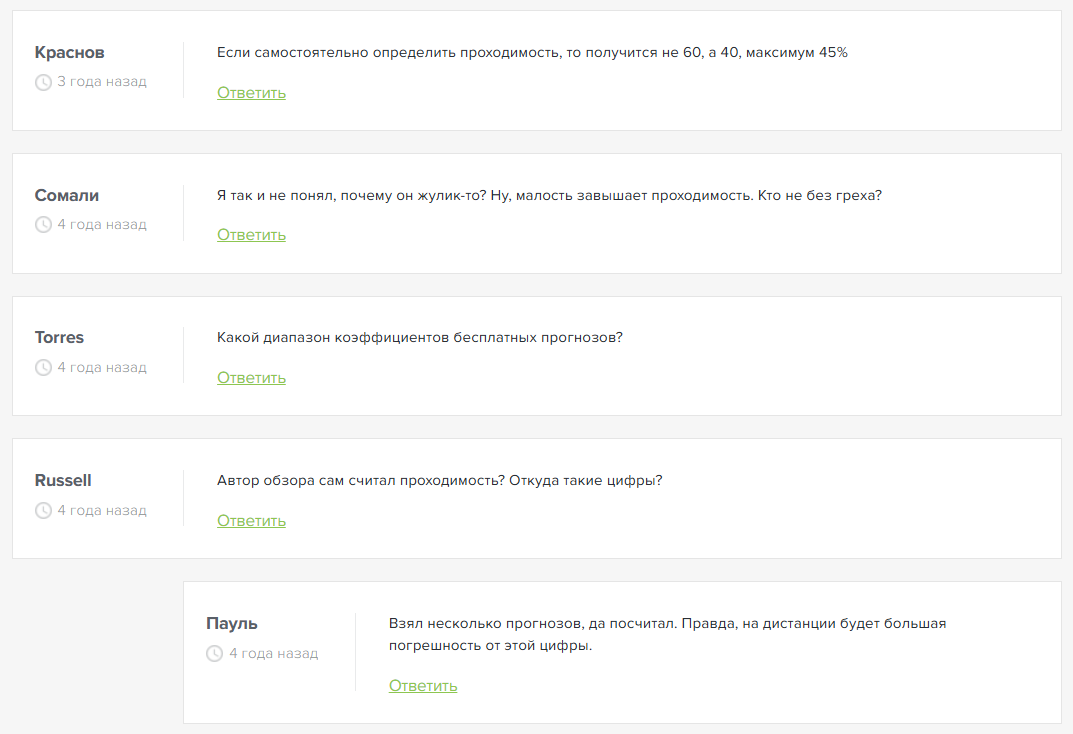The height and width of the screenshot is (734, 1073).
Task: Click Torres's comment text about коэффициентов
Action: [x=419, y=338]
